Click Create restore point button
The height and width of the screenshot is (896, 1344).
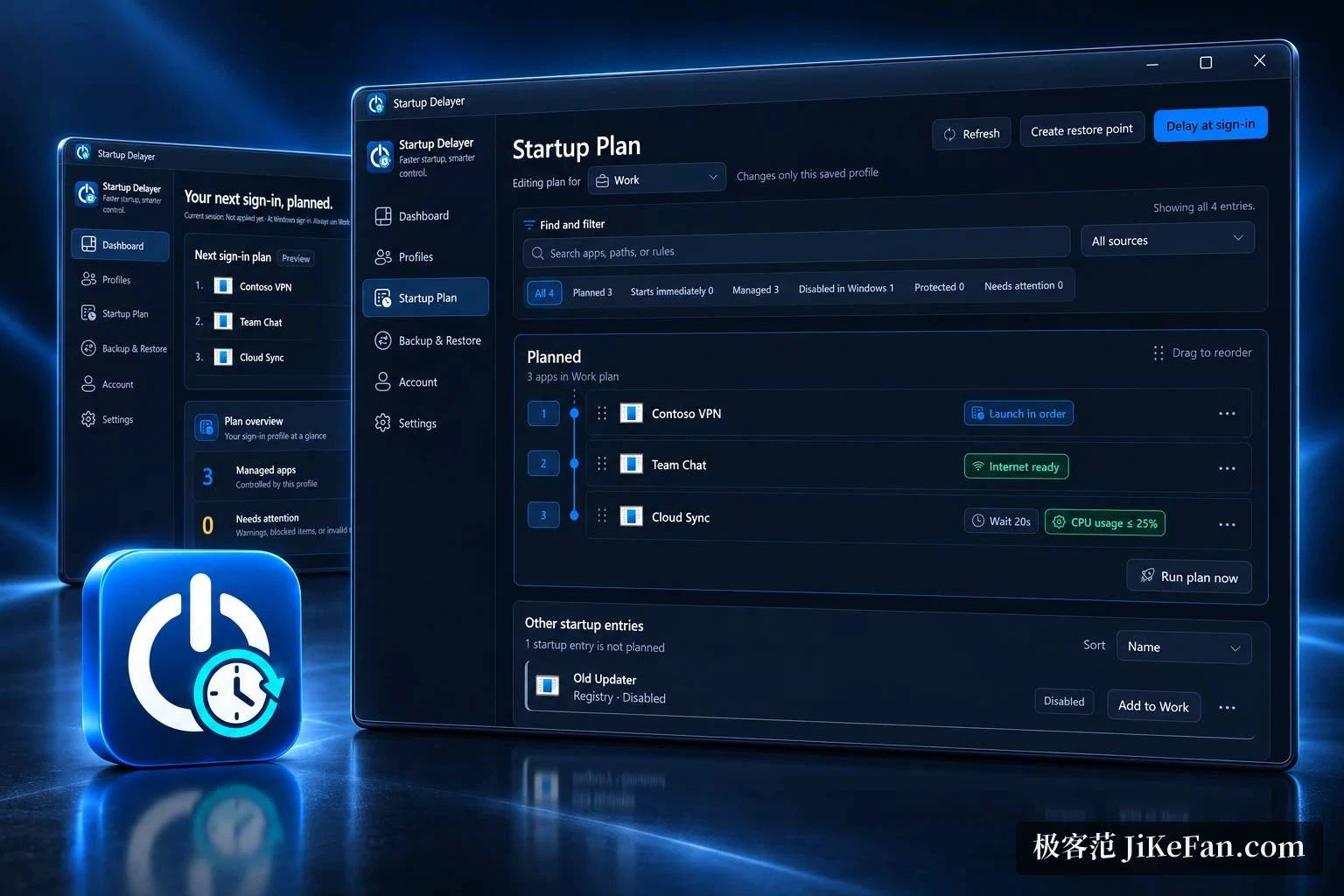pyautogui.click(x=1081, y=130)
